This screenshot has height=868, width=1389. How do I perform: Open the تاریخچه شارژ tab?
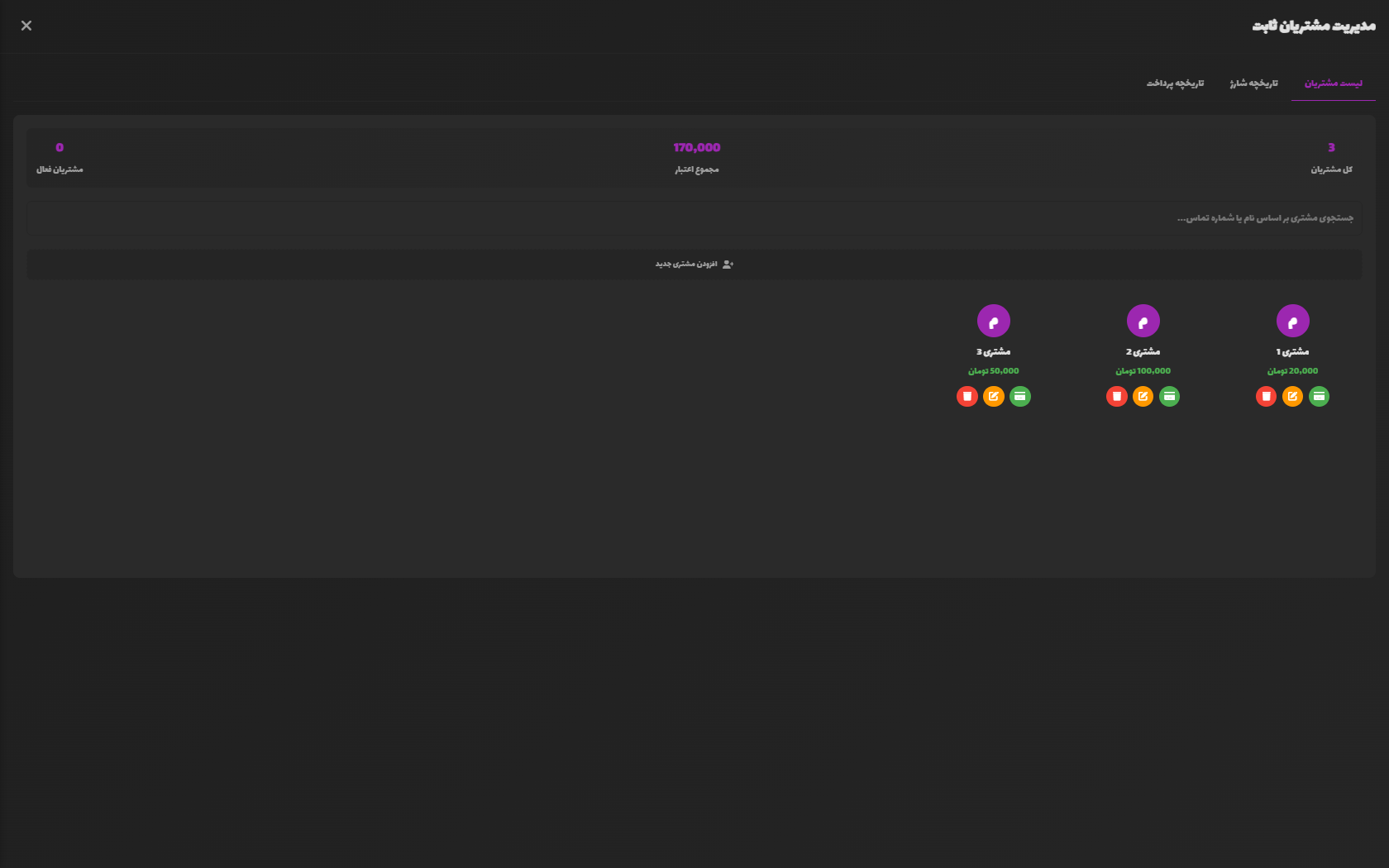pos(1253,83)
